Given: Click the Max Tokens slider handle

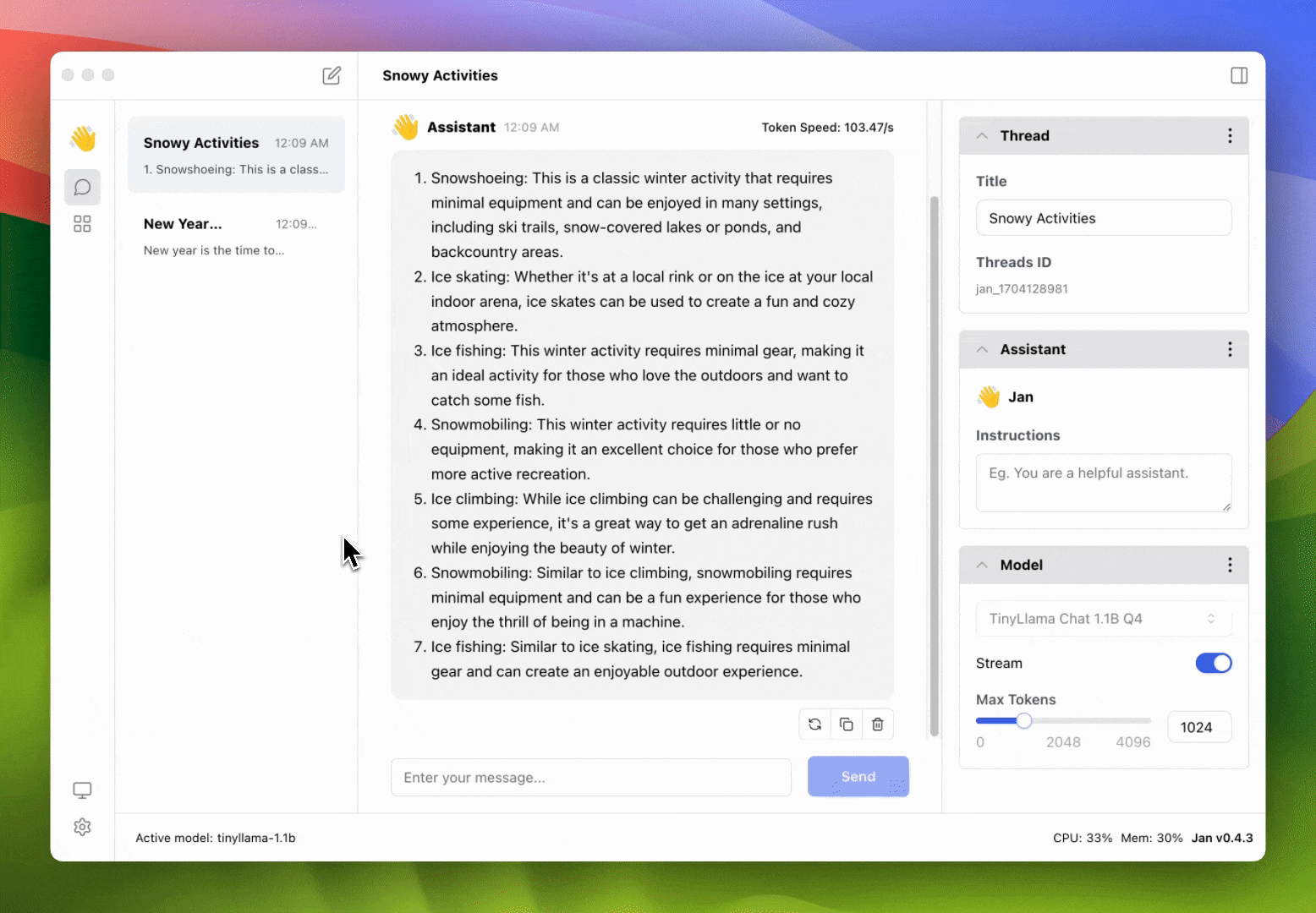Looking at the screenshot, I should pyautogui.click(x=1023, y=721).
